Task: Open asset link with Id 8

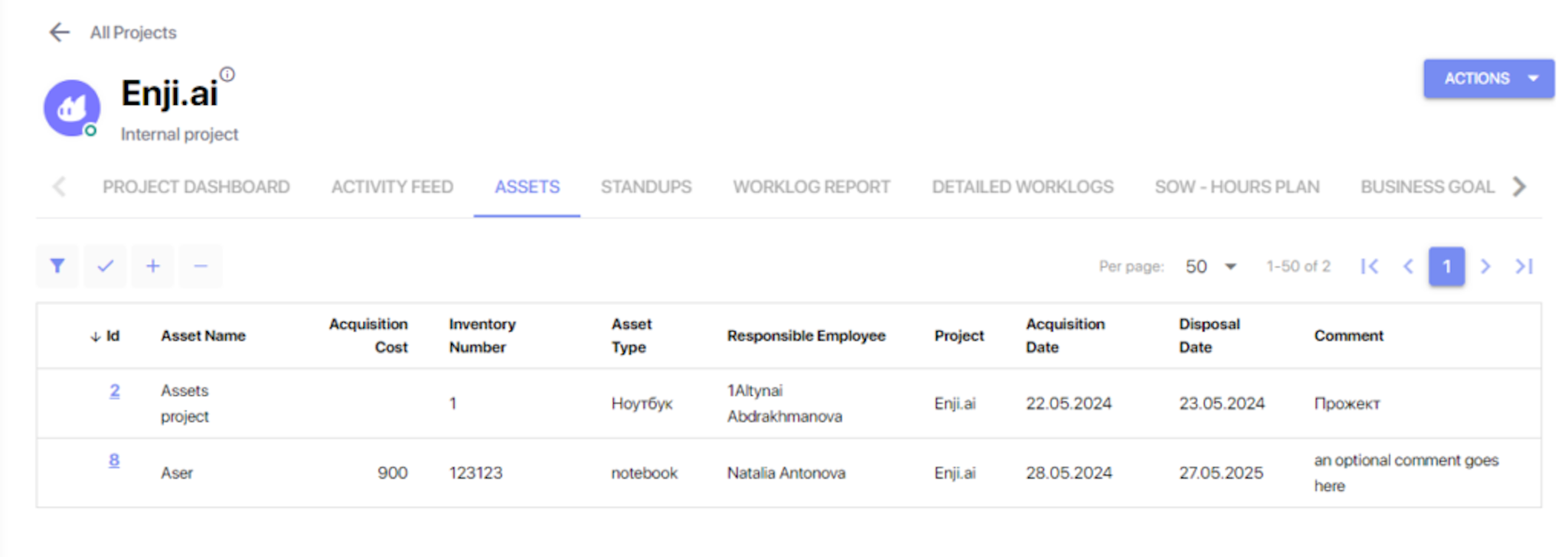Action: [114, 461]
